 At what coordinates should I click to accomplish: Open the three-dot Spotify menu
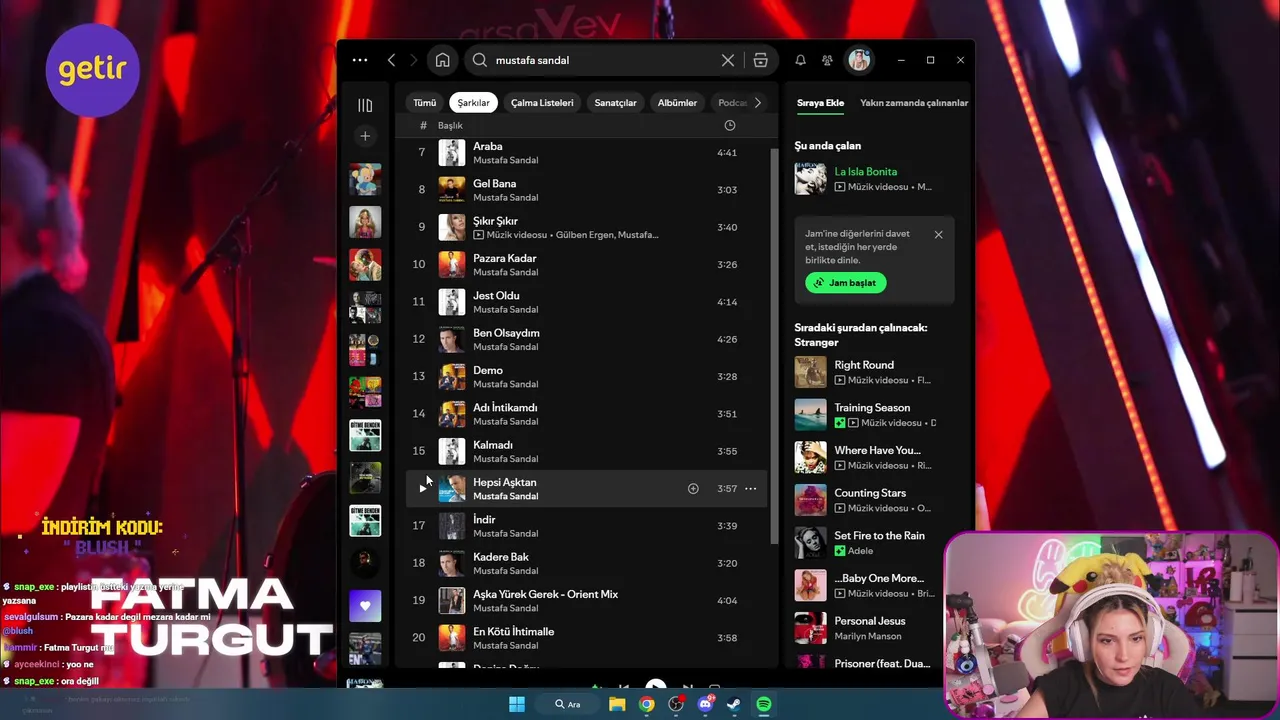click(x=360, y=60)
